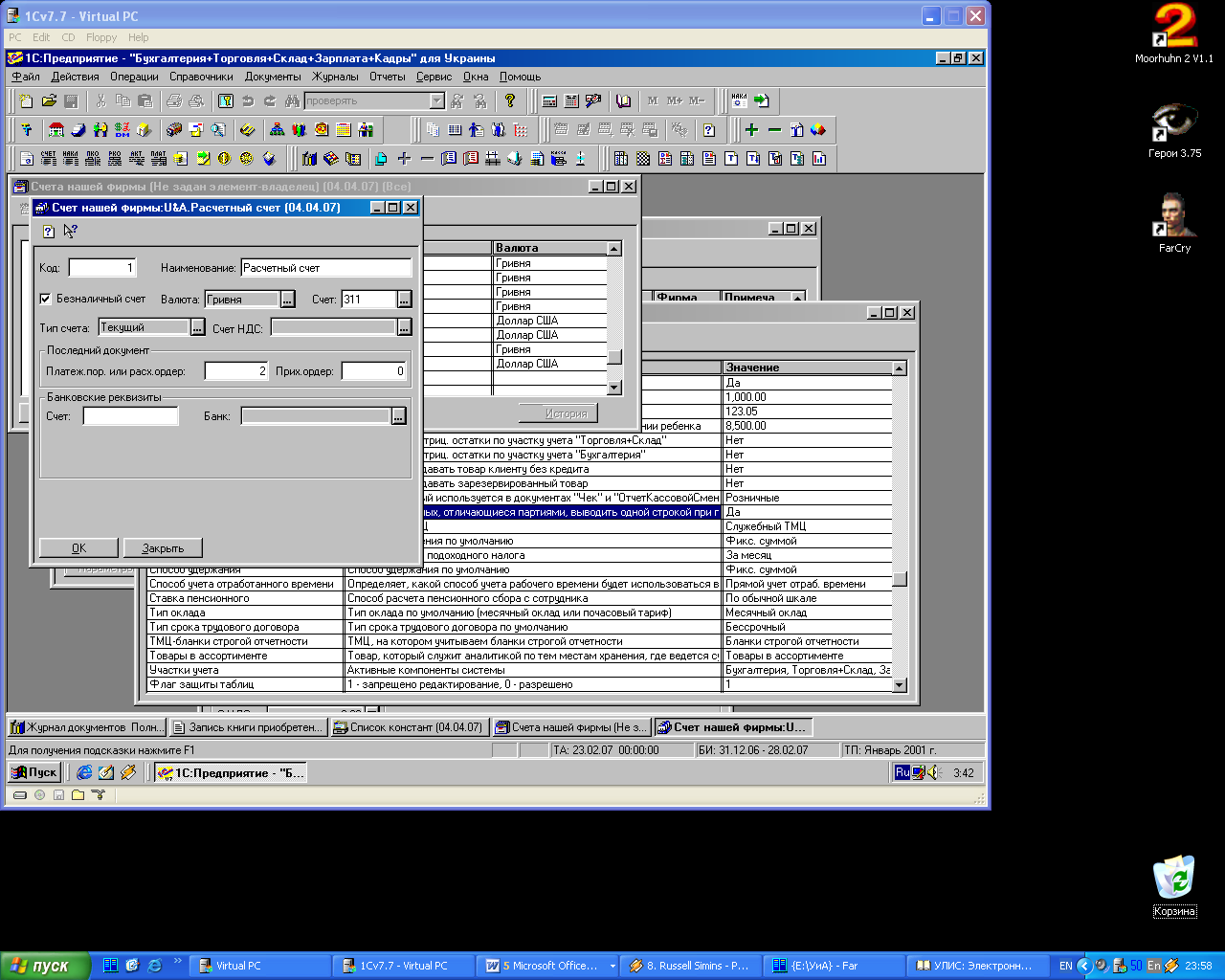Click the constants list vertical scrollbar thumb

coord(900,580)
